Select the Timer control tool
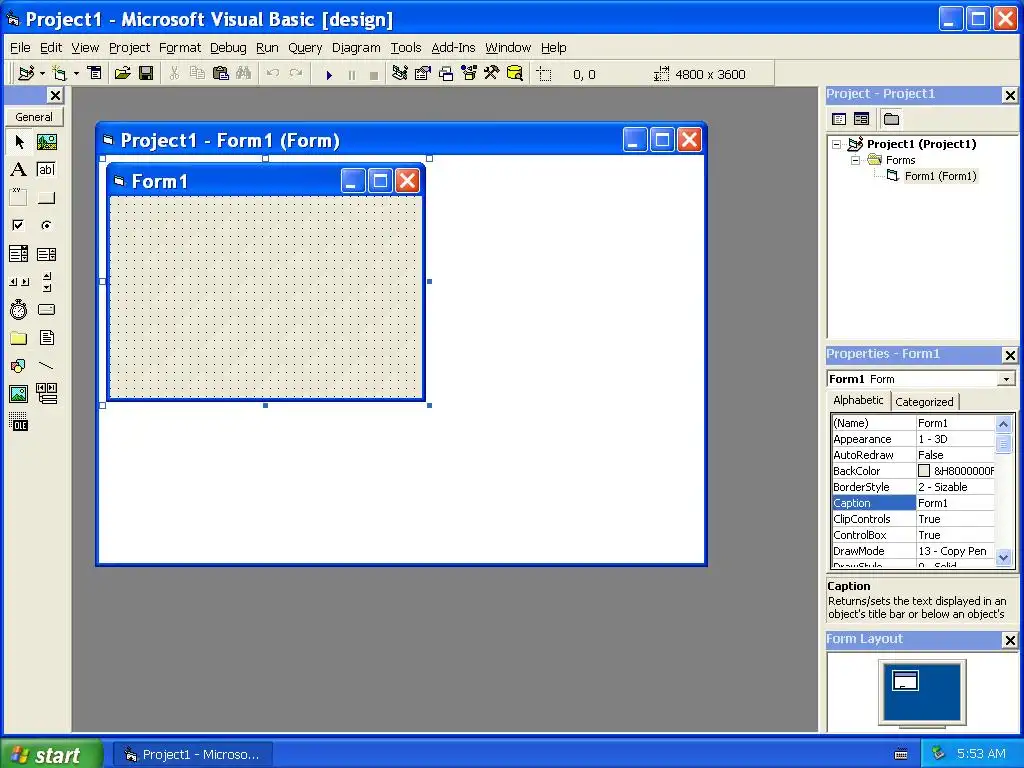This screenshot has width=1024, height=768. 19,310
